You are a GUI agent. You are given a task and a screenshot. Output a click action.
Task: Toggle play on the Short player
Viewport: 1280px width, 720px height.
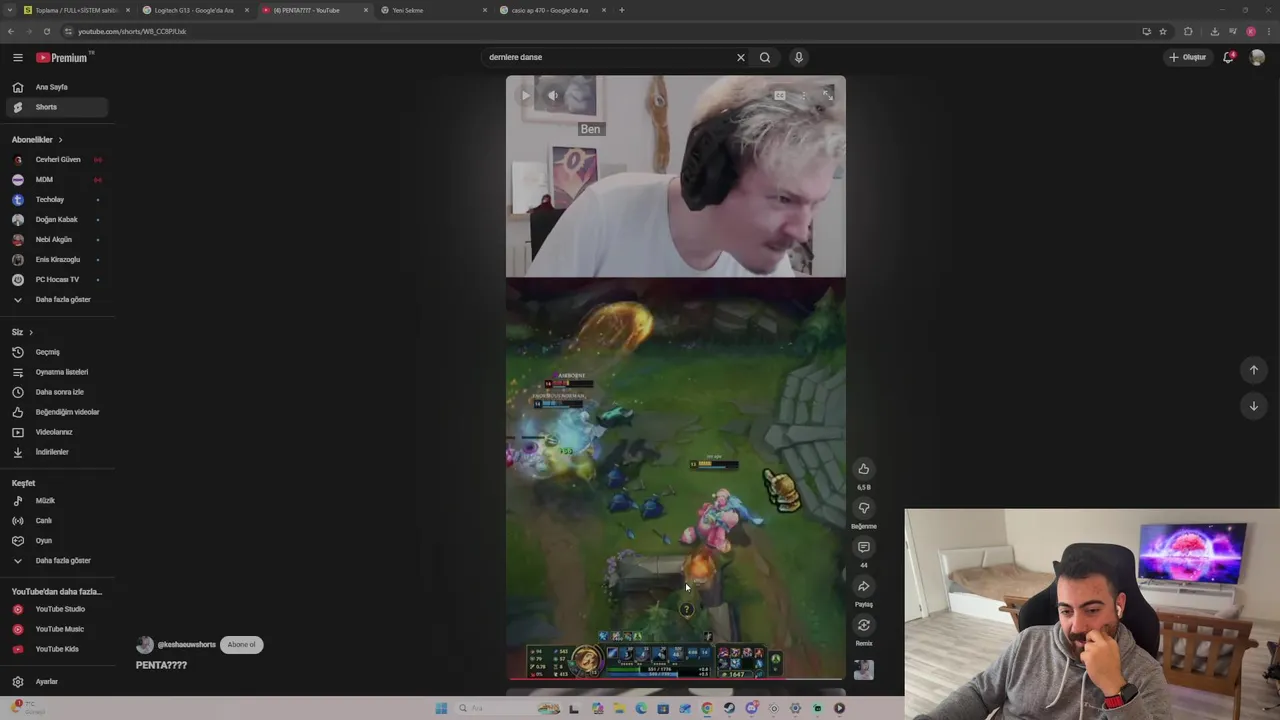[x=525, y=96]
